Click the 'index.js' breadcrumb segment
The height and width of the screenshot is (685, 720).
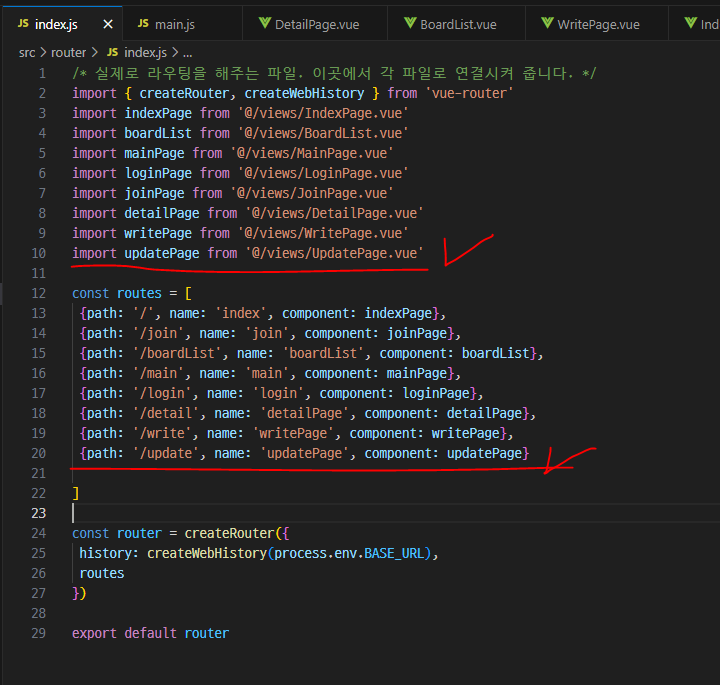[145, 53]
